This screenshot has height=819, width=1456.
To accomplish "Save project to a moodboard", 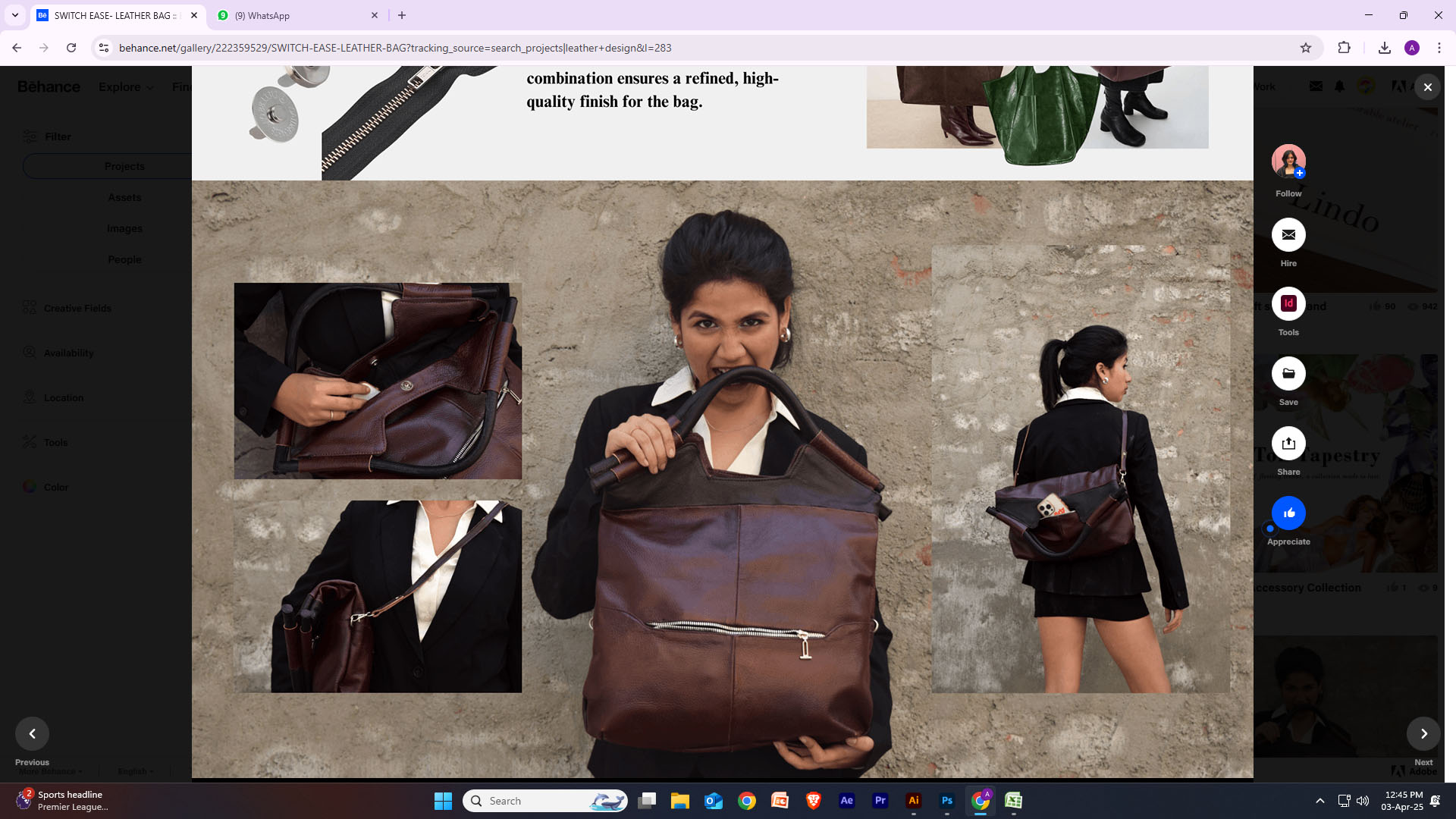I will coord(1288,374).
